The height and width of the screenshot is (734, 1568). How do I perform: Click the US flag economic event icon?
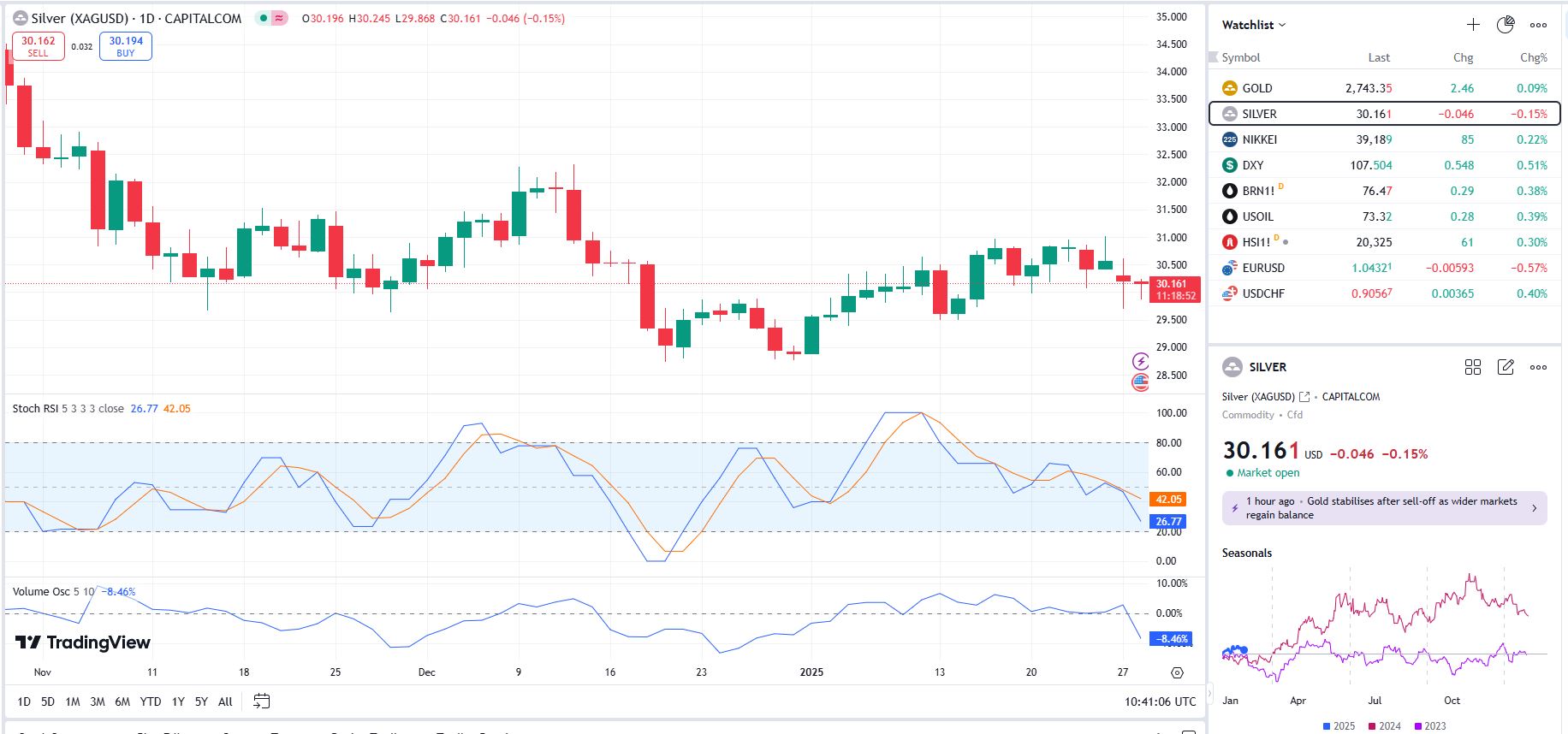(x=1140, y=382)
